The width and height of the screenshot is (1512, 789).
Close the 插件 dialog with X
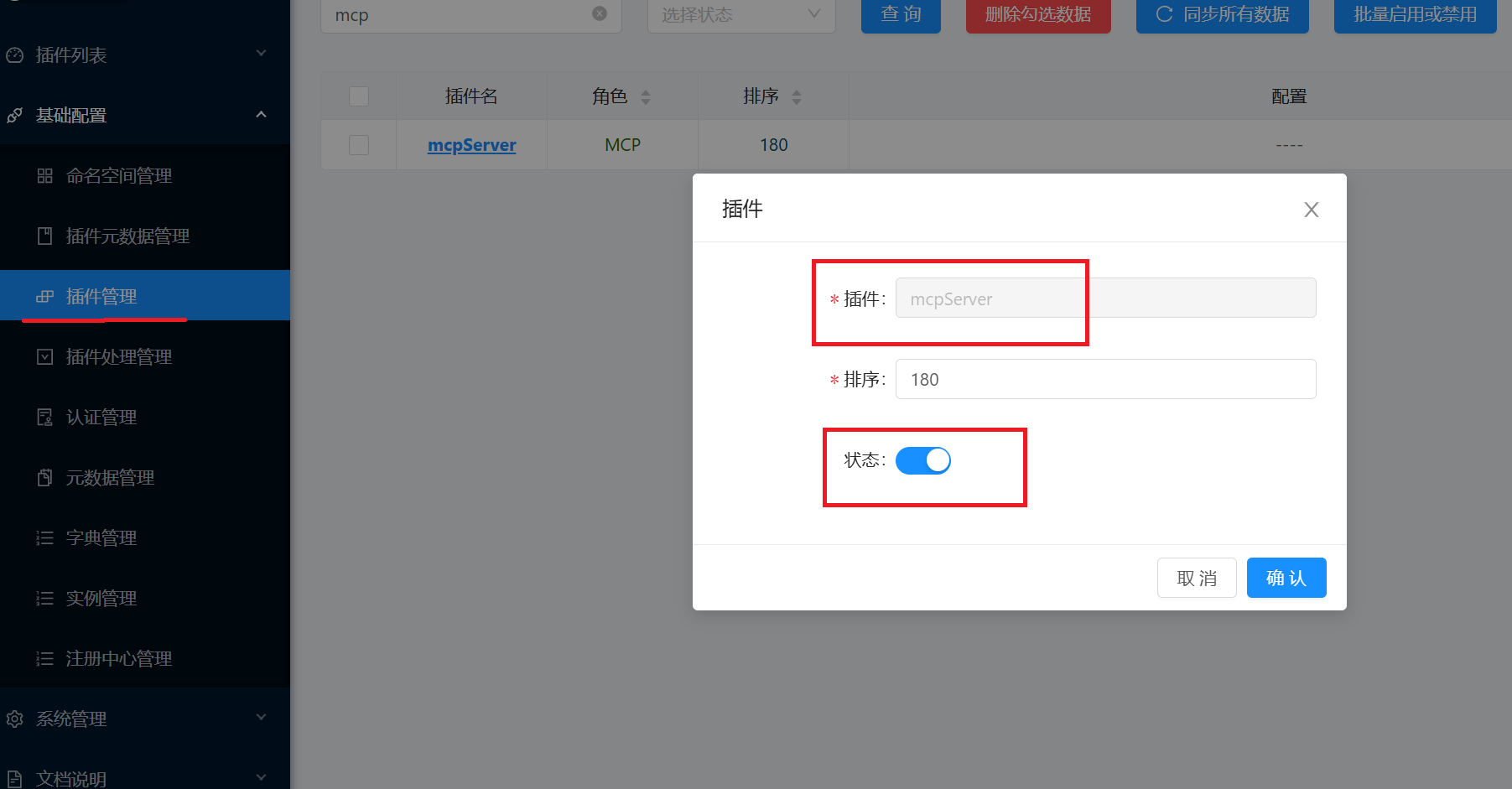coord(1311,210)
